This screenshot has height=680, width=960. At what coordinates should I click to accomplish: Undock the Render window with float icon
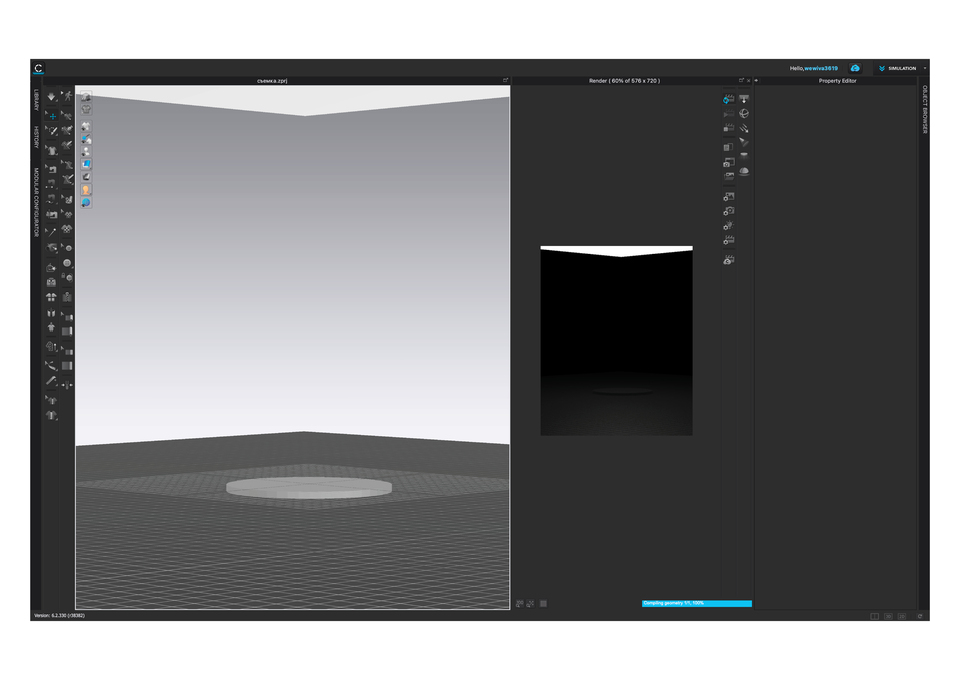tap(741, 80)
